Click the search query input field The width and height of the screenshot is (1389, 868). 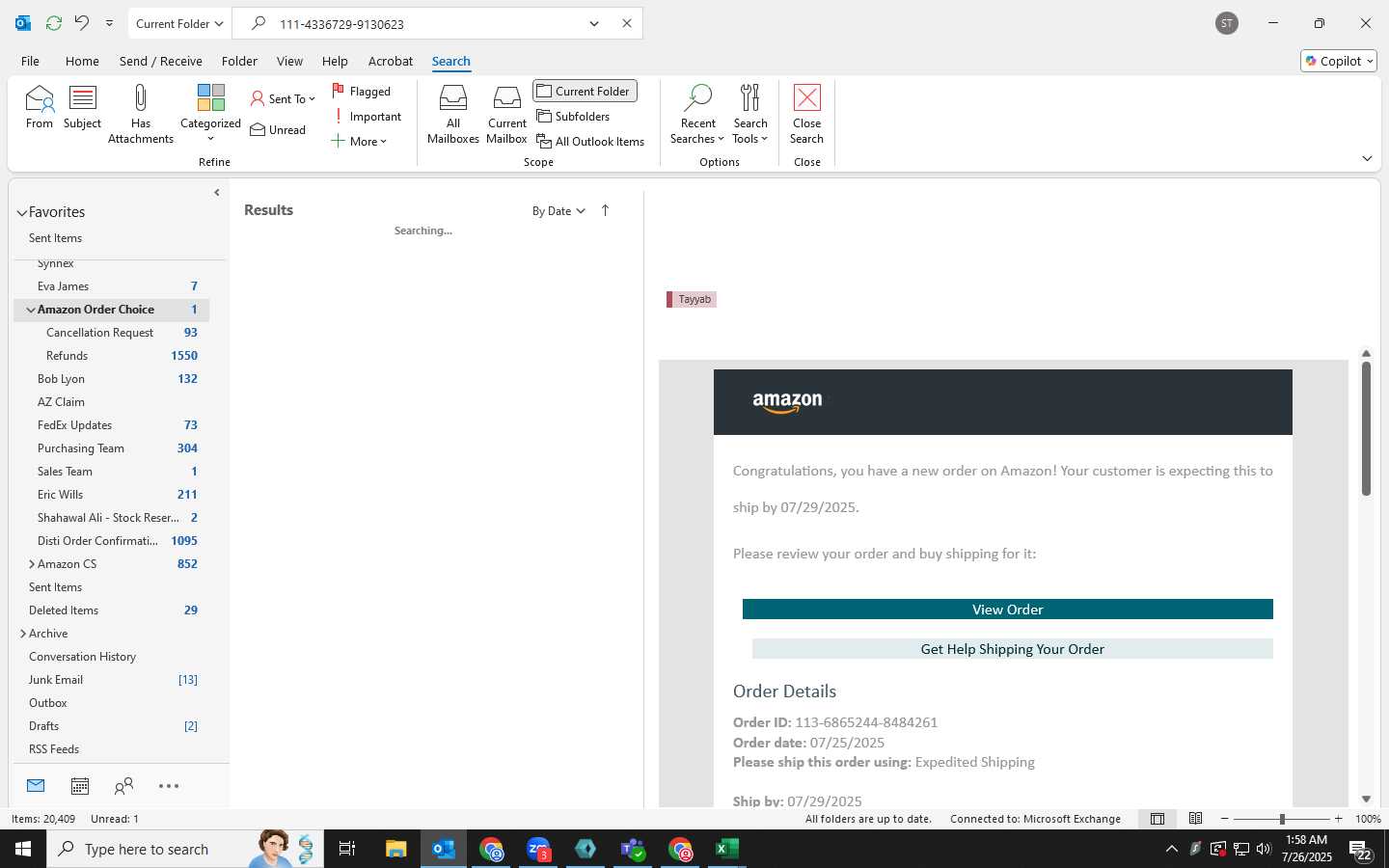tap(424, 23)
